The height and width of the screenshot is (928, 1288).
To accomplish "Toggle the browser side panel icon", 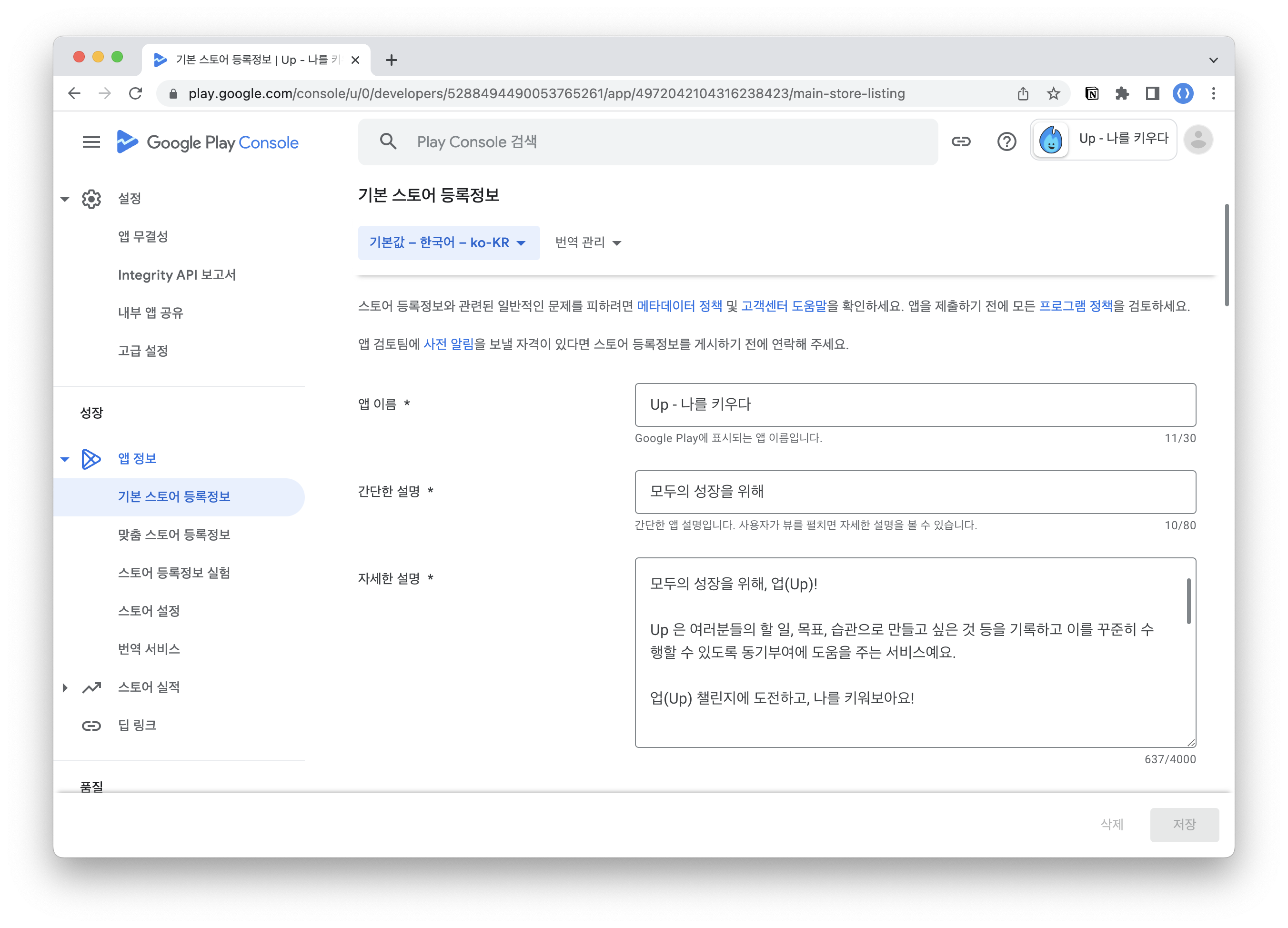I will pyautogui.click(x=1152, y=93).
